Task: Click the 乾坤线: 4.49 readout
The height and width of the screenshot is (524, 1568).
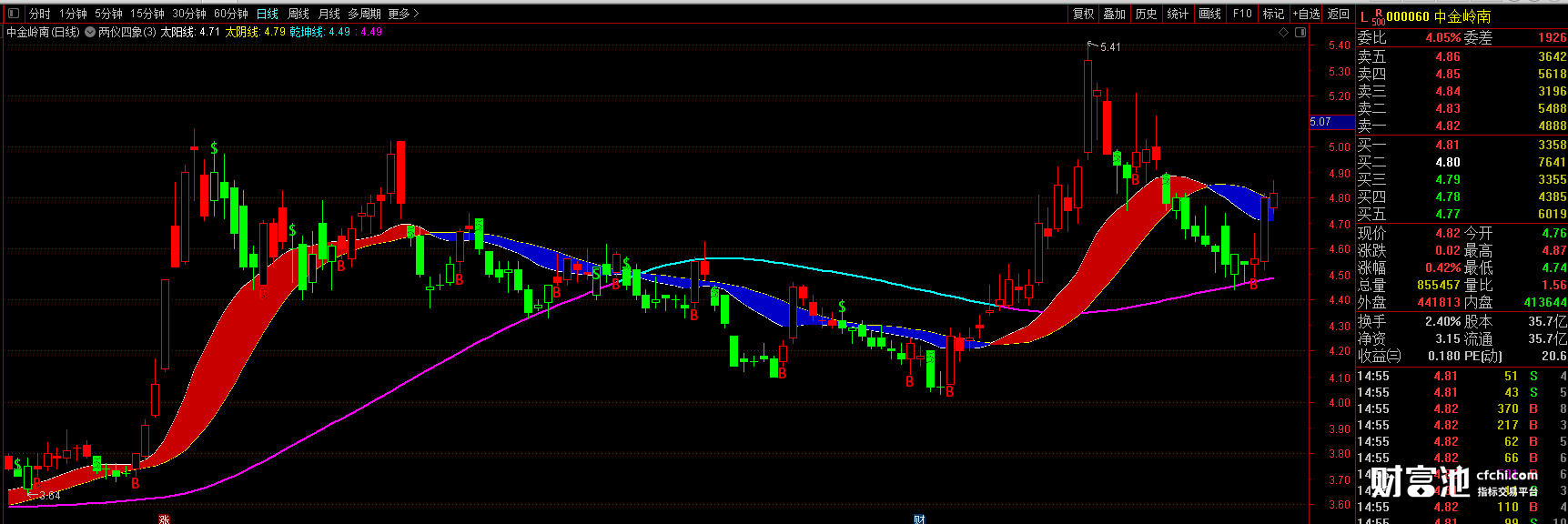Action: [x=320, y=32]
